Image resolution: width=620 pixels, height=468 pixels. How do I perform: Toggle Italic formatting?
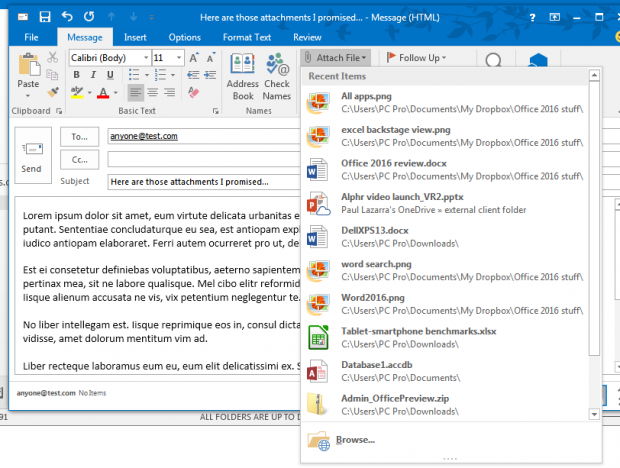tap(93, 74)
